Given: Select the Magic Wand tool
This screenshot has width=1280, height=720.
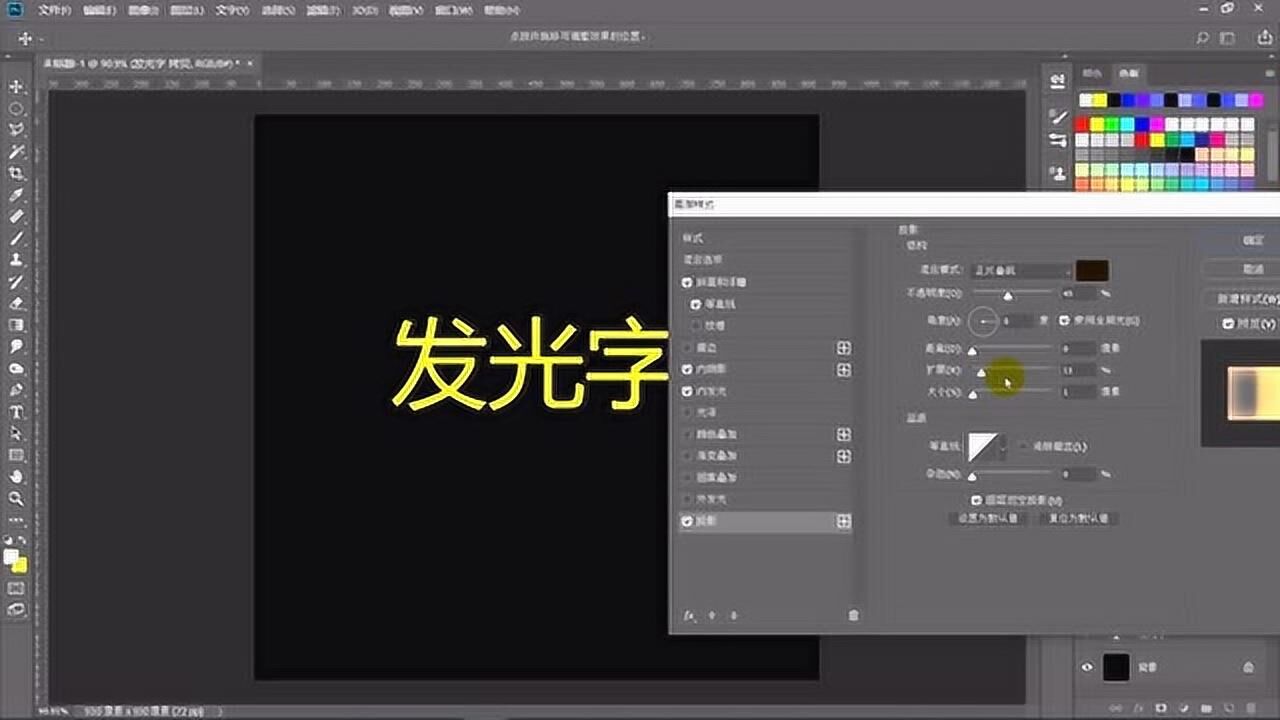Looking at the screenshot, I should pyautogui.click(x=16, y=152).
